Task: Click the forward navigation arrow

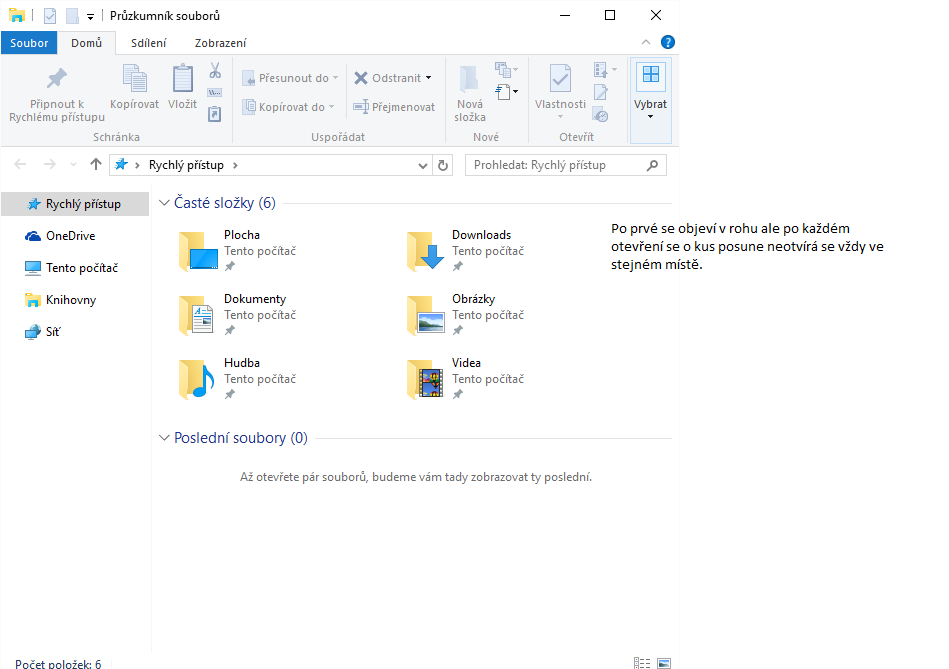Action: (50, 164)
